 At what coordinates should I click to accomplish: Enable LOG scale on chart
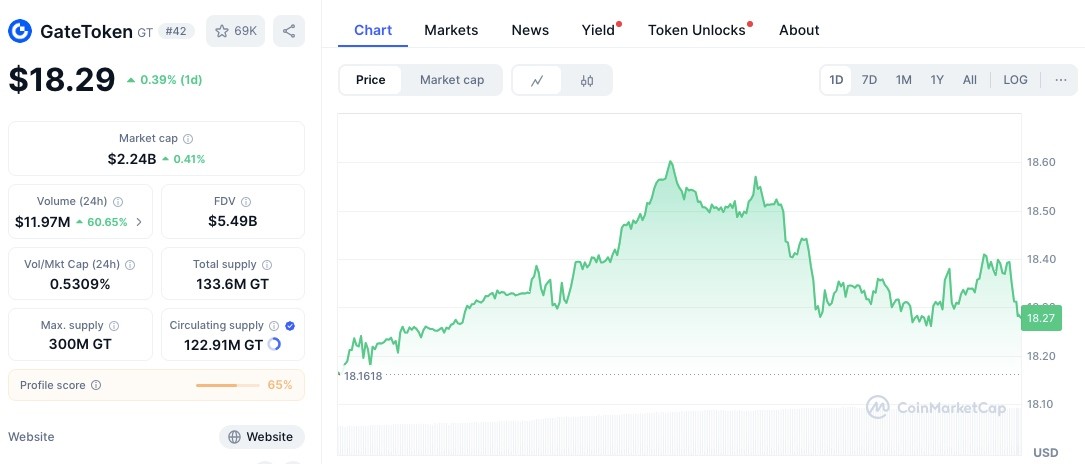pos(1015,80)
